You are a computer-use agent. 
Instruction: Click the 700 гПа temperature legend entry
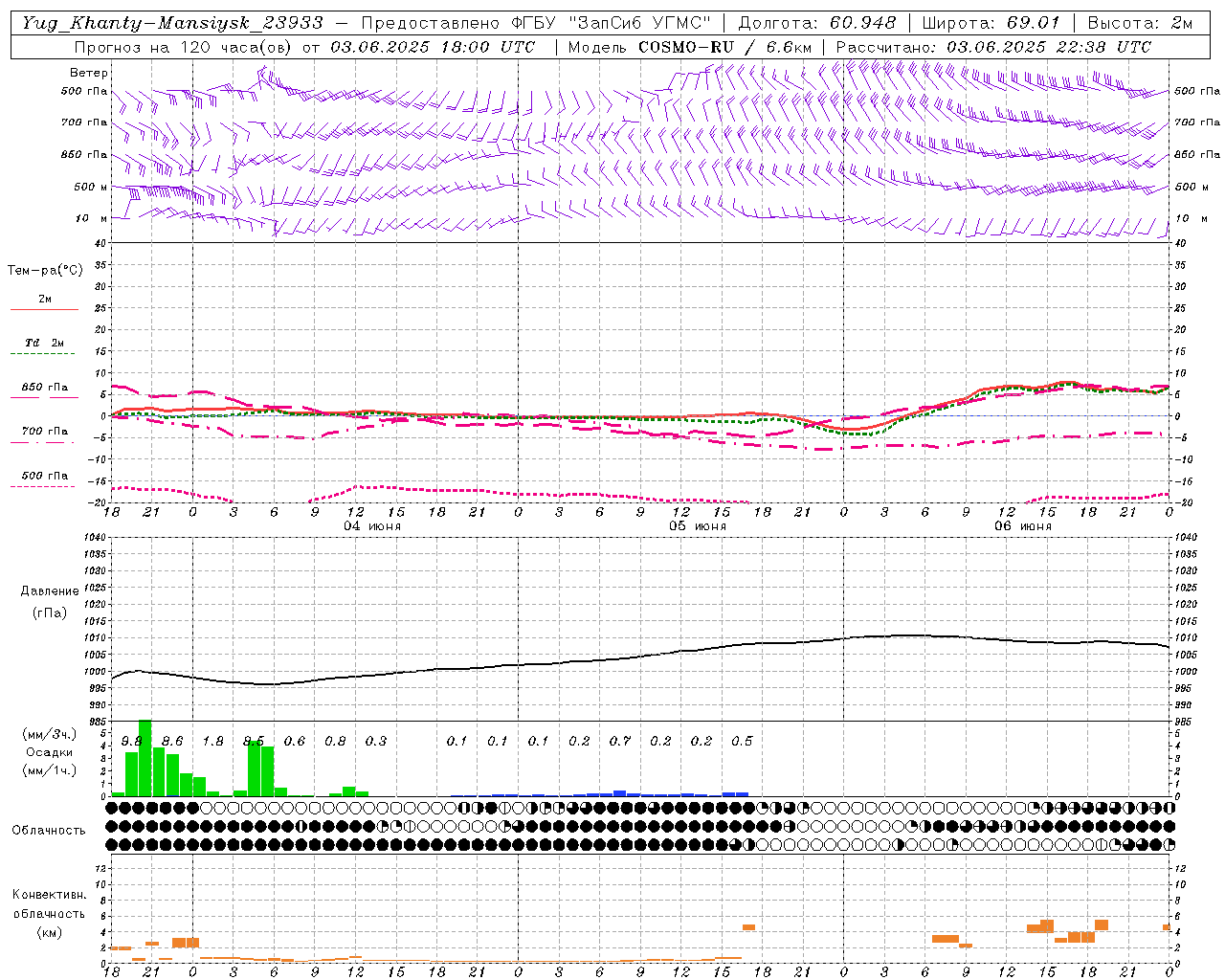[45, 431]
